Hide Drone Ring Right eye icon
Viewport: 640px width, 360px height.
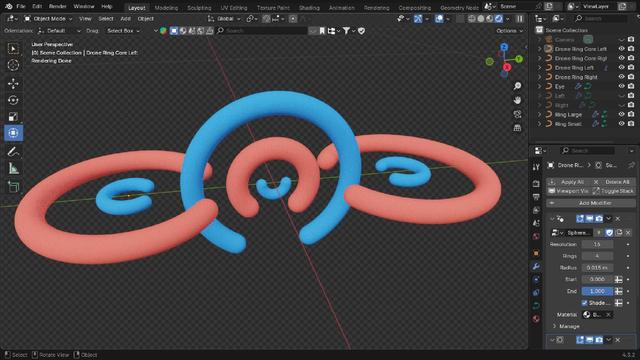coord(621,77)
